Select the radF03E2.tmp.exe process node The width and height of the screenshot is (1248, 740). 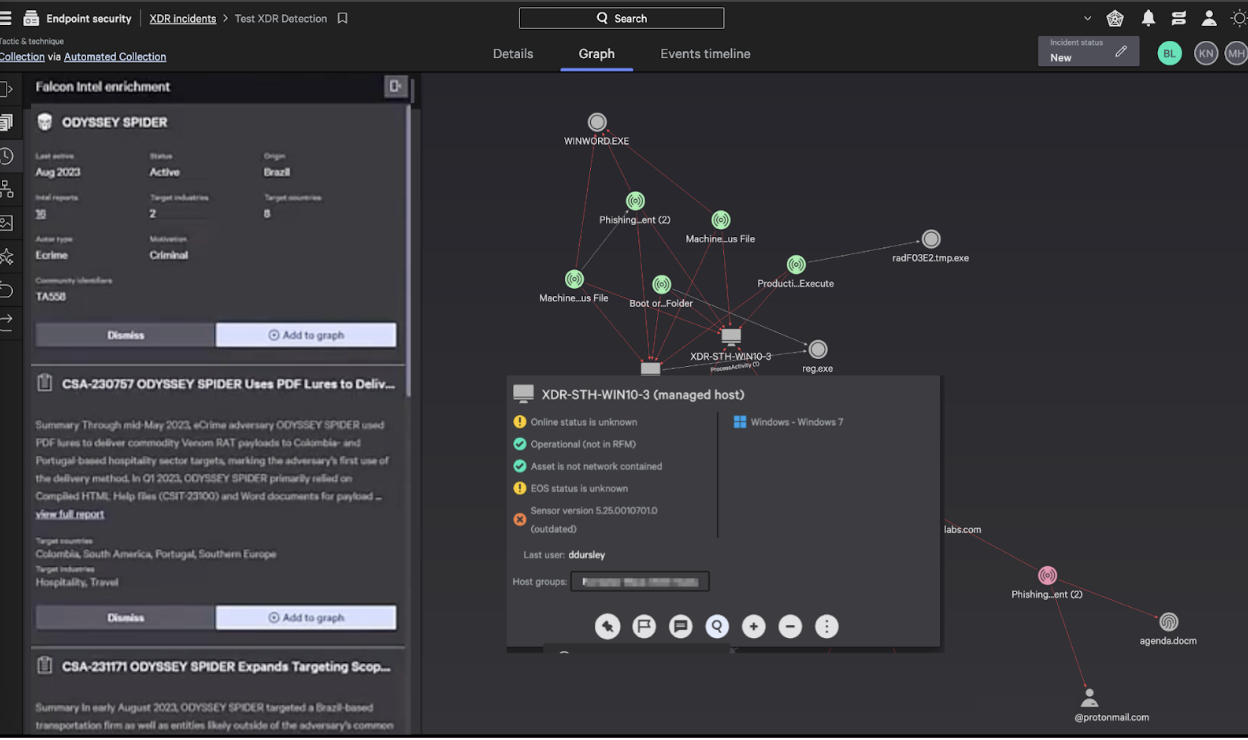click(x=931, y=240)
